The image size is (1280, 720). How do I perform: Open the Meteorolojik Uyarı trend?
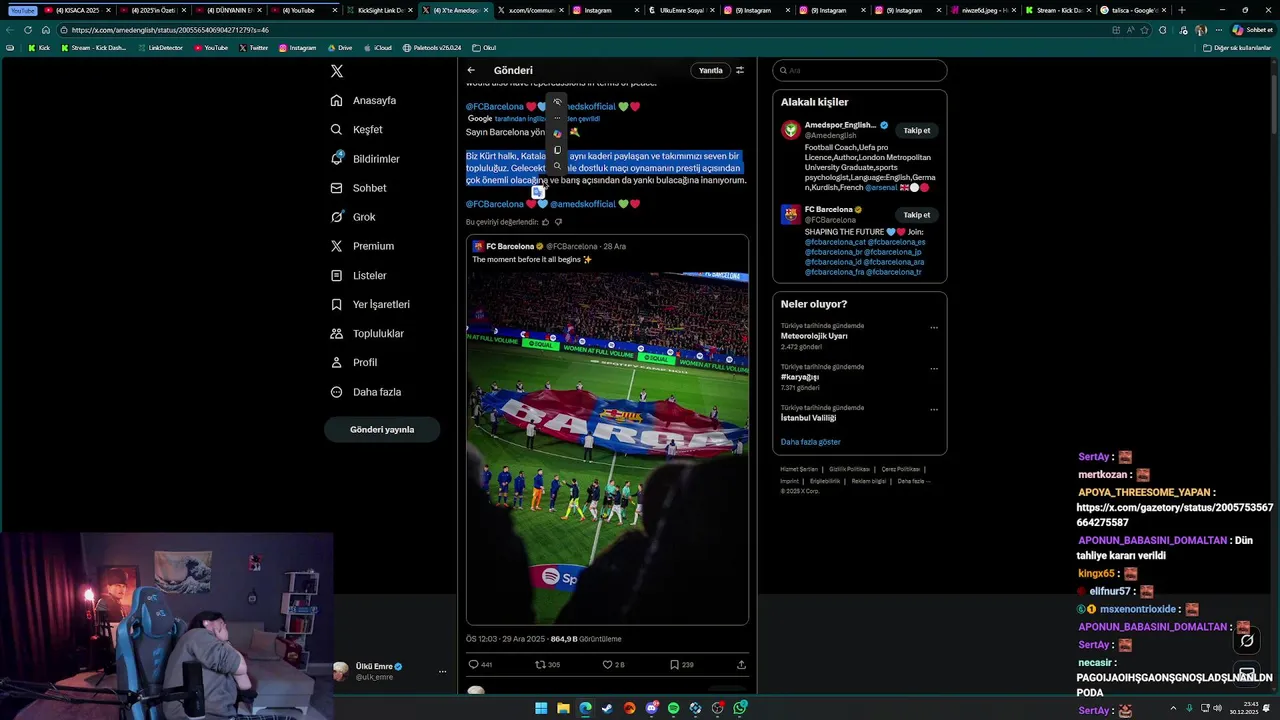tap(860, 336)
